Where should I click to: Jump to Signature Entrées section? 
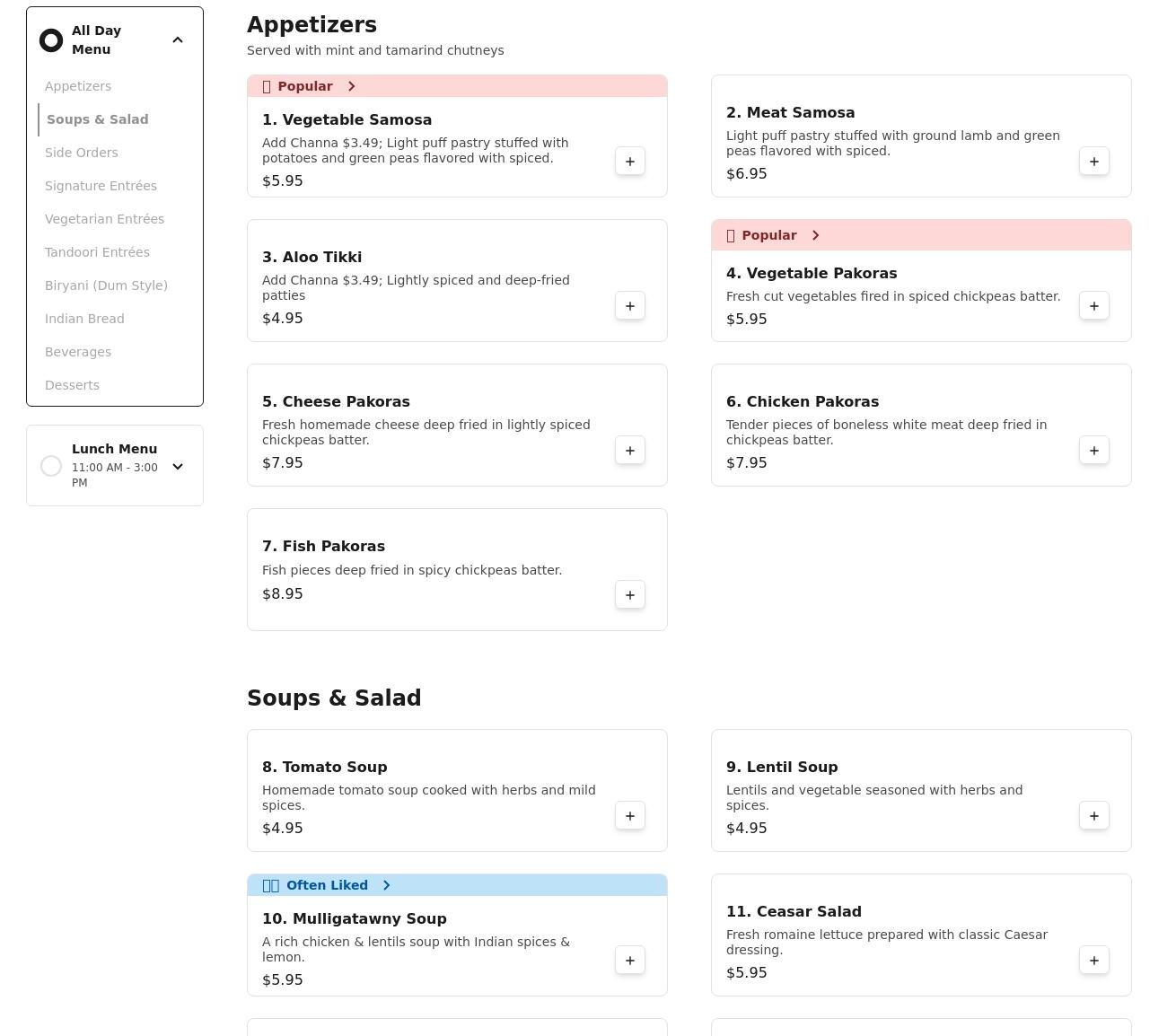click(x=101, y=186)
